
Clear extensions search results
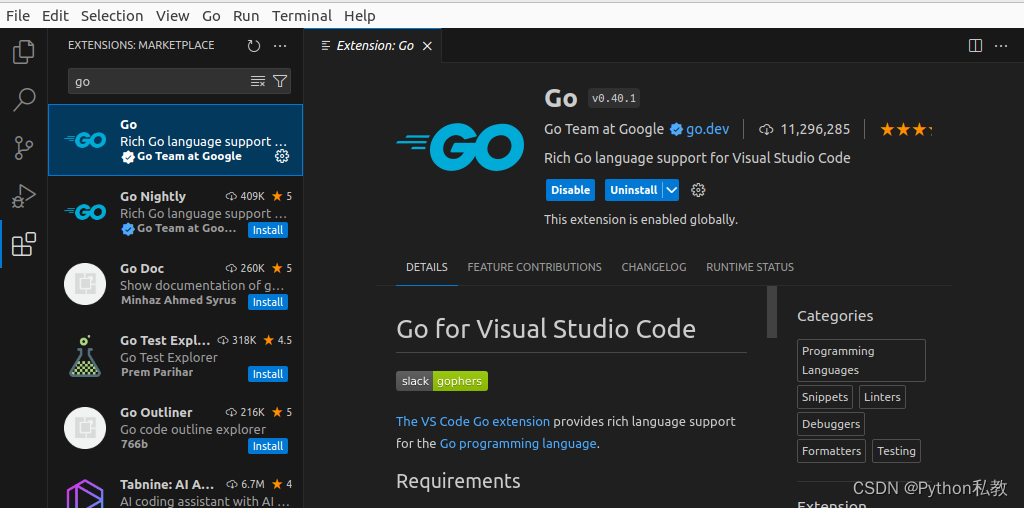point(258,82)
